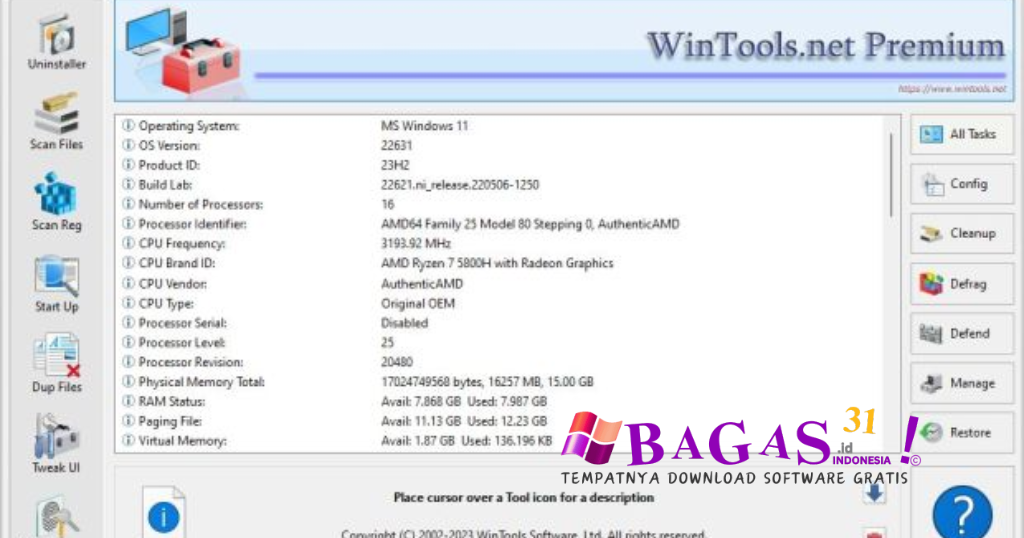
Task: Select the RAM Status row
Action: click(x=502, y=402)
